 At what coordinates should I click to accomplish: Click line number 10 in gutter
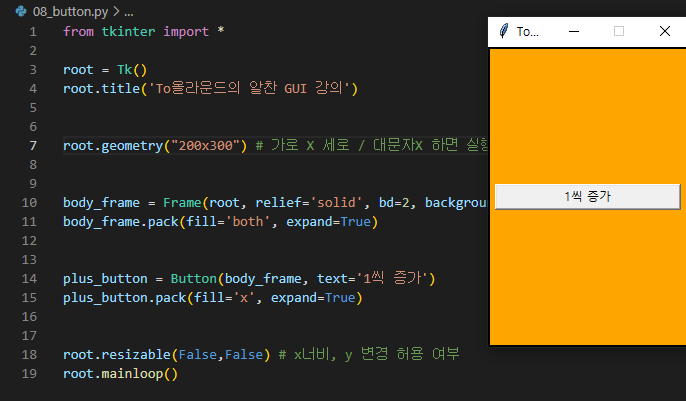pos(29,202)
